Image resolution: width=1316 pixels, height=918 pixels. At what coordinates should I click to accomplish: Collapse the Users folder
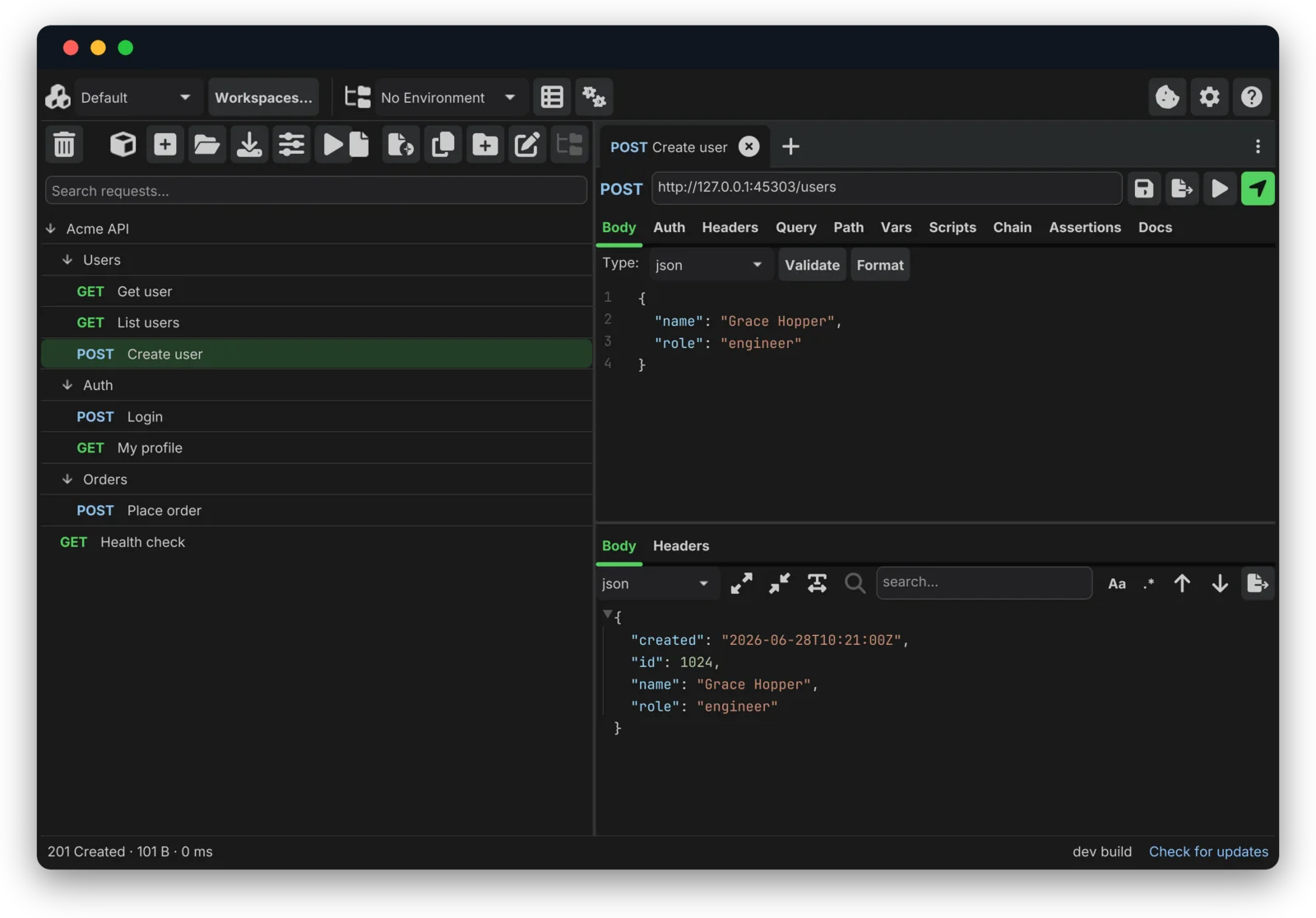[67, 260]
